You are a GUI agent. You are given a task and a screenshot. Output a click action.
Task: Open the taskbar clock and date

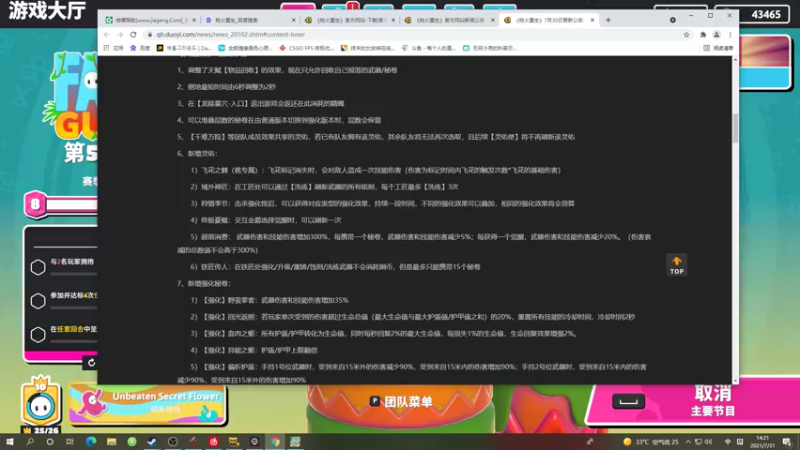(762, 442)
